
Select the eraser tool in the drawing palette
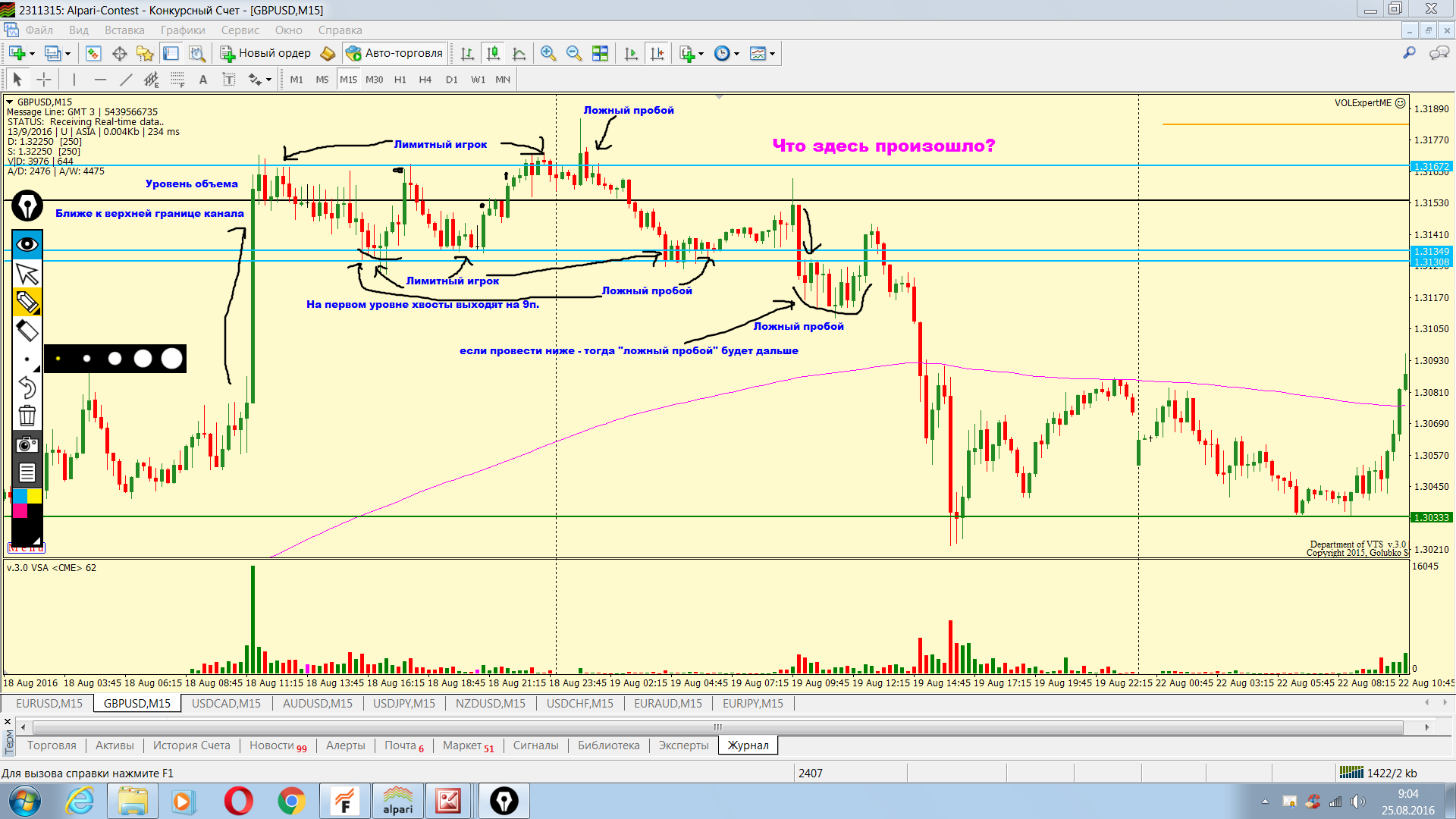click(27, 331)
